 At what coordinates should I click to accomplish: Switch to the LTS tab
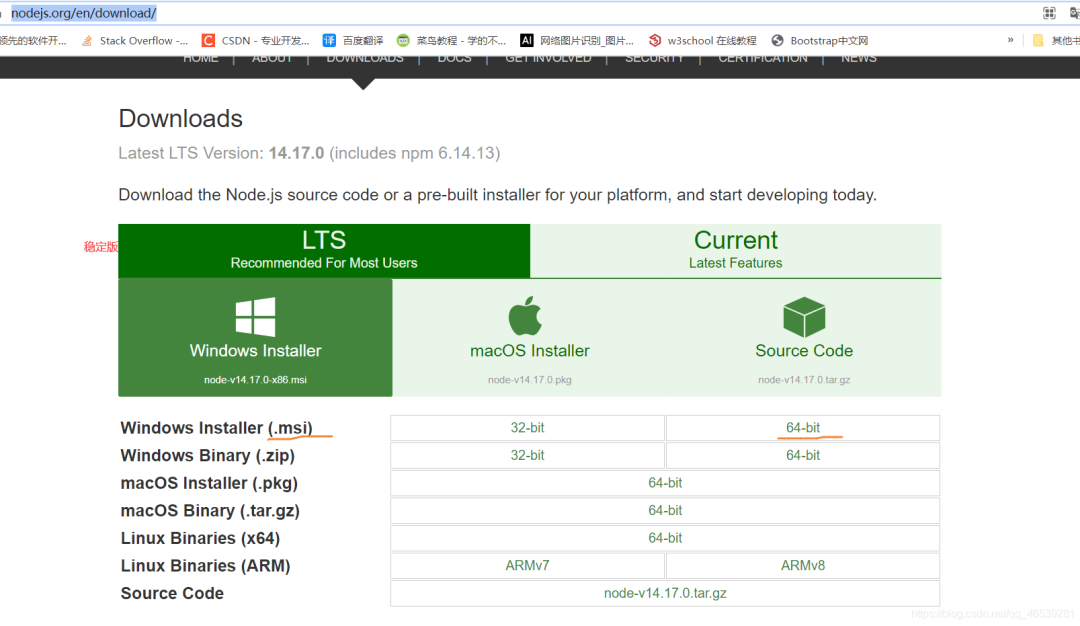click(x=324, y=251)
